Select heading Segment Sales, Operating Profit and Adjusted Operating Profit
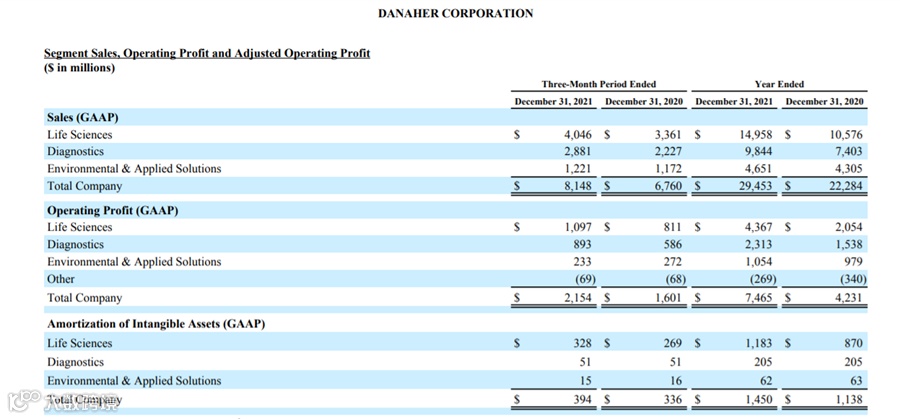900x419 pixels. (x=207, y=53)
